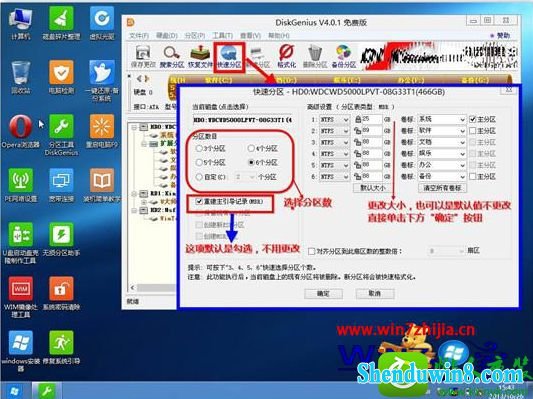Open the 磁盘碎片整理 defrag desktop icon
Image resolution: width=533 pixels, height=399 pixels.
[x=61, y=23]
